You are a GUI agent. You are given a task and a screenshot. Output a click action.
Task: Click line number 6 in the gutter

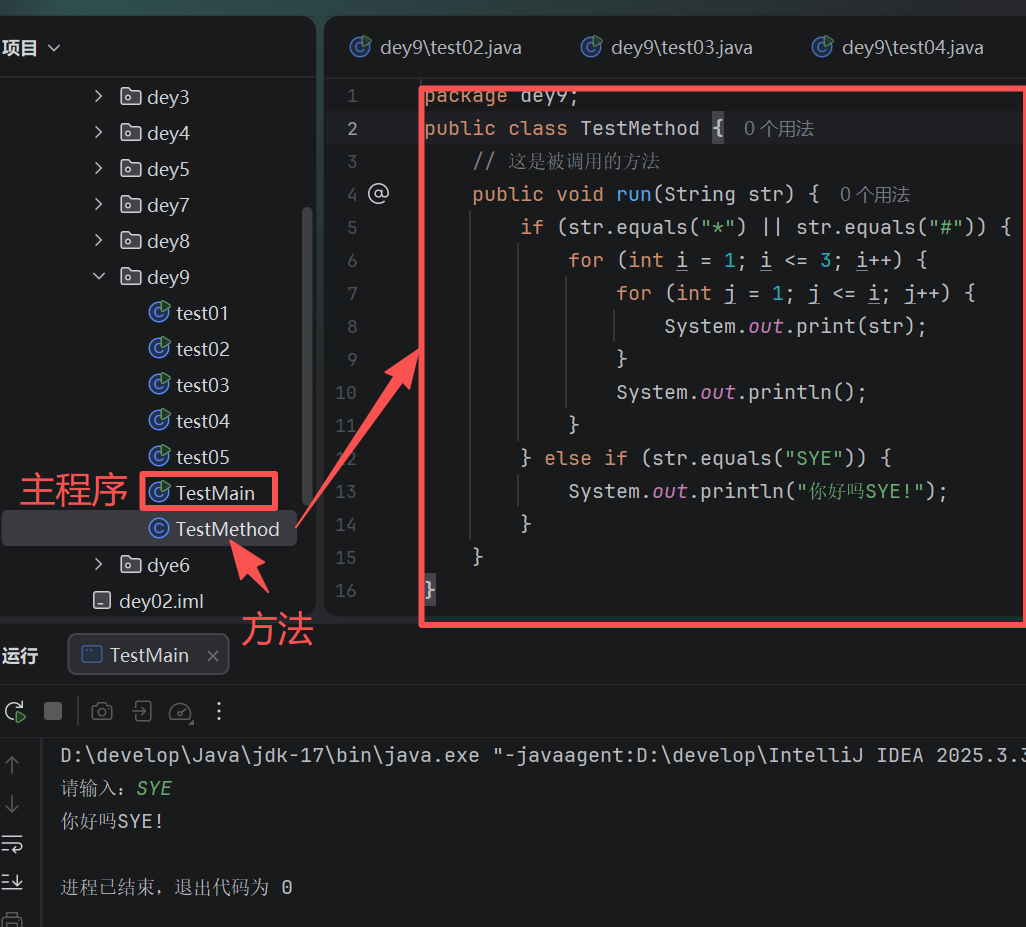click(x=352, y=260)
